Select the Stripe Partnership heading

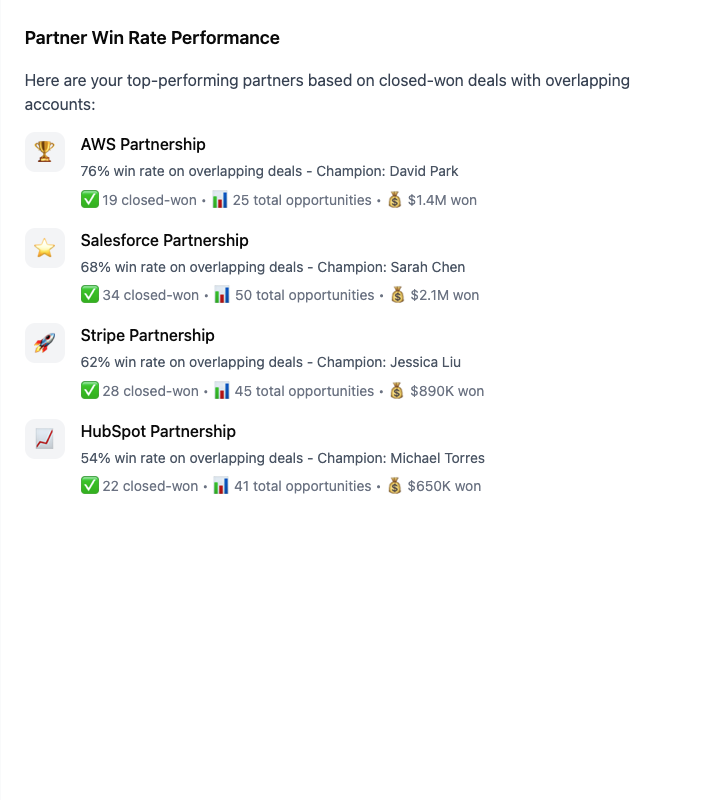pyautogui.click(x=147, y=336)
